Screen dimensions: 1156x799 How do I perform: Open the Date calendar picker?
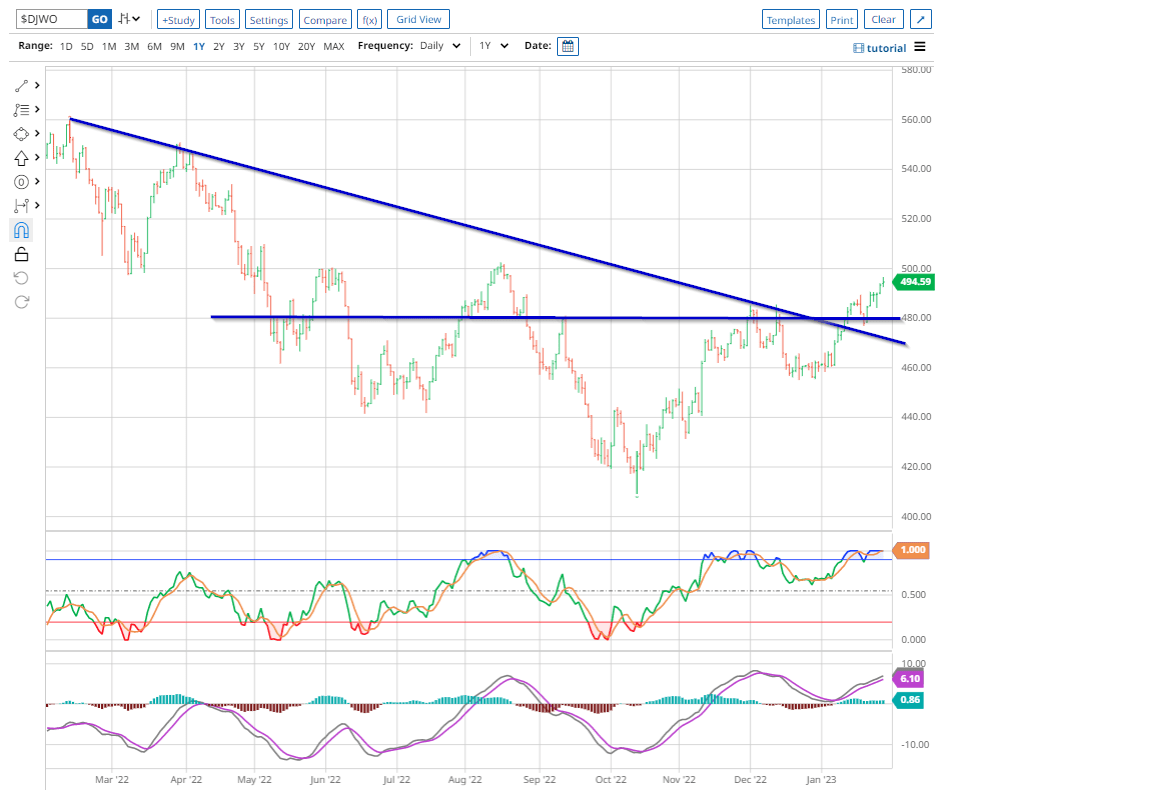pos(567,45)
